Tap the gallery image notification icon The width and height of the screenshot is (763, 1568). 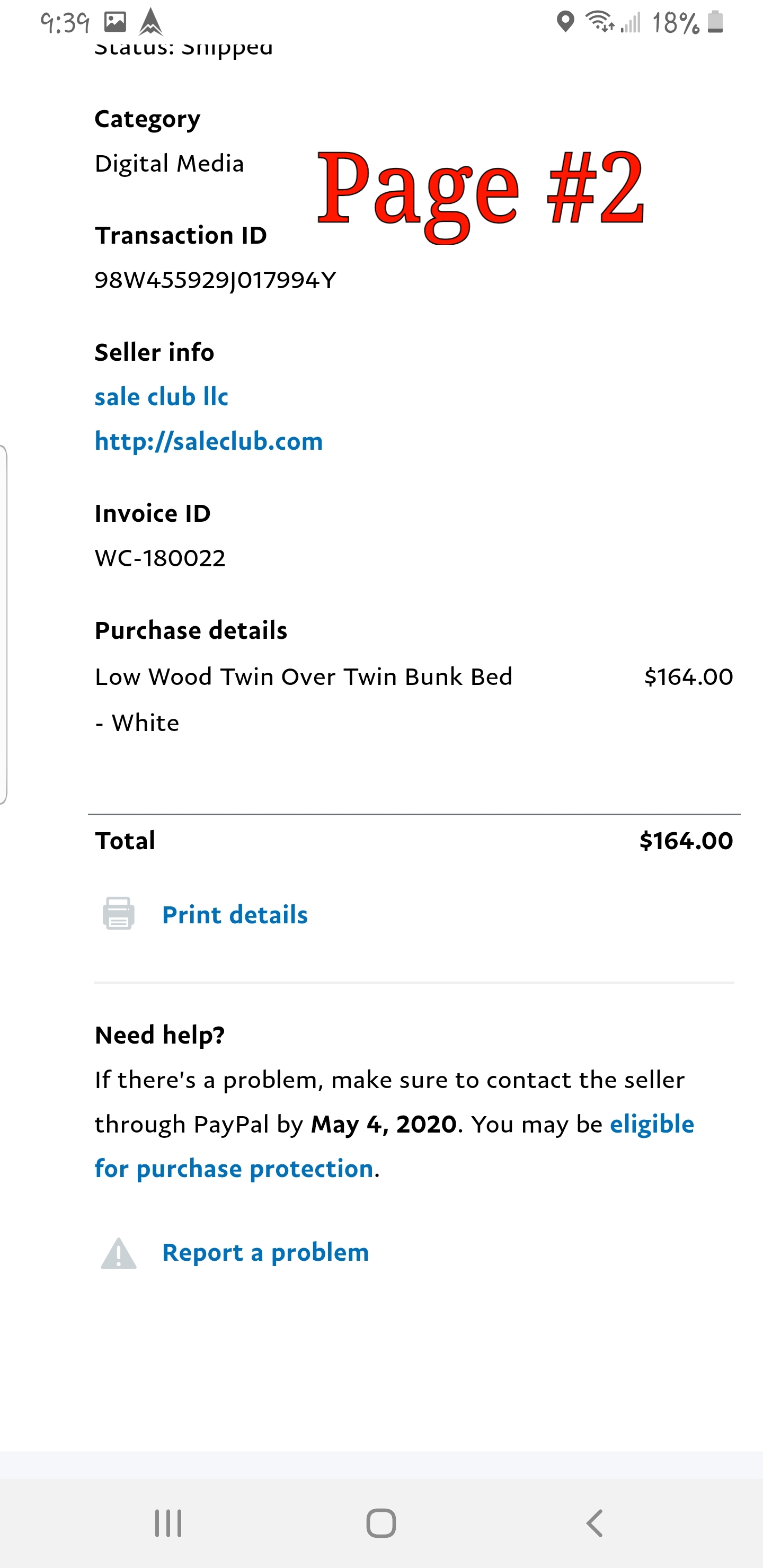(x=115, y=23)
